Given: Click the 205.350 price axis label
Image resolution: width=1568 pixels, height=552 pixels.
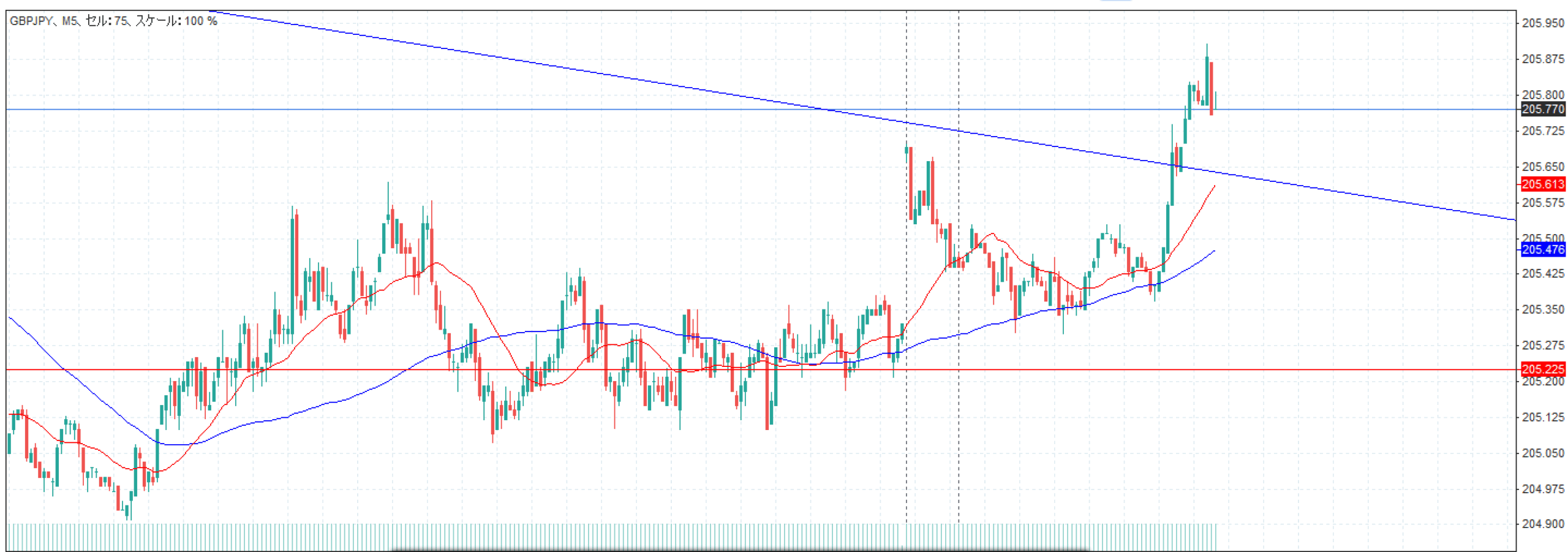Looking at the screenshot, I should click(1542, 309).
